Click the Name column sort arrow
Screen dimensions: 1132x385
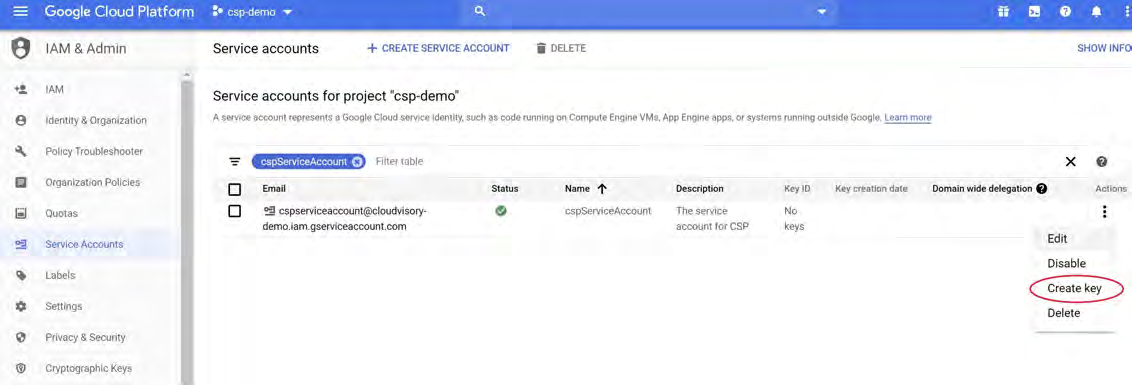tap(601, 189)
